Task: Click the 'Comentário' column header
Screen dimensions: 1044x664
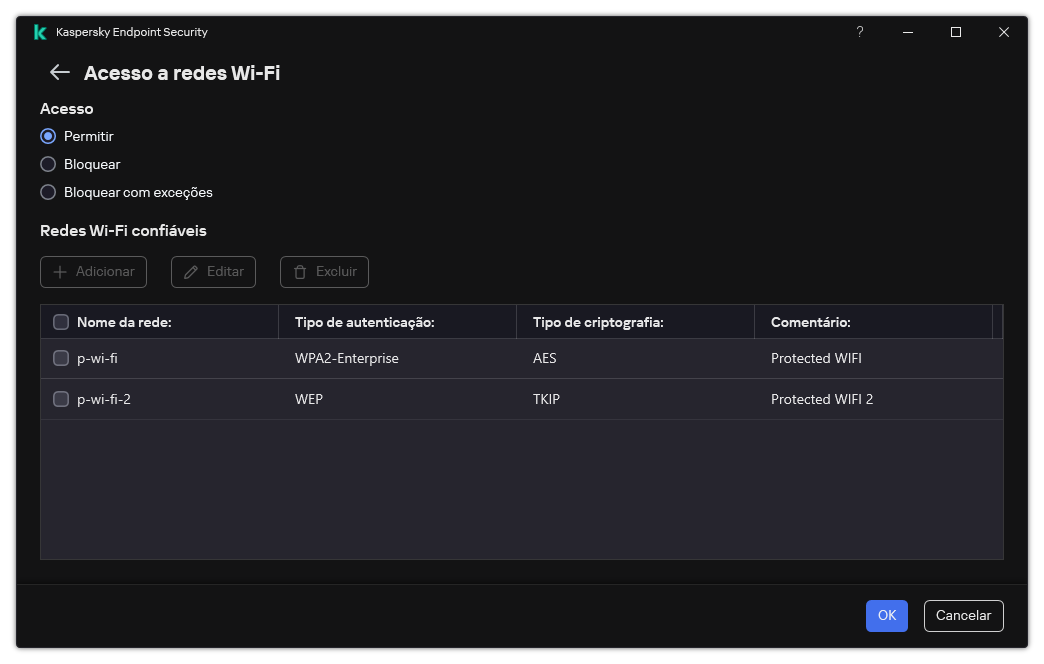Action: [810, 321]
